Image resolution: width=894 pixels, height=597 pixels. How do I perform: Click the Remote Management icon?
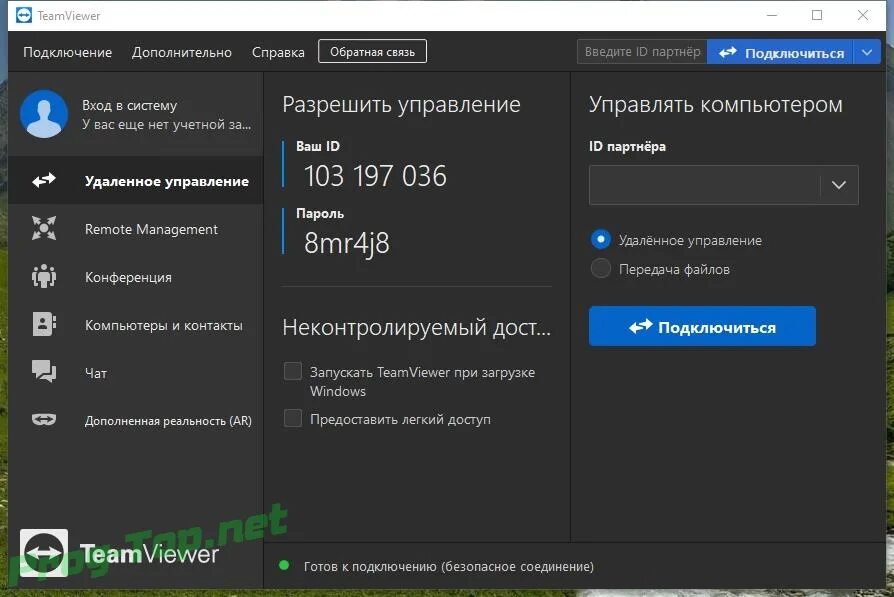[44, 228]
